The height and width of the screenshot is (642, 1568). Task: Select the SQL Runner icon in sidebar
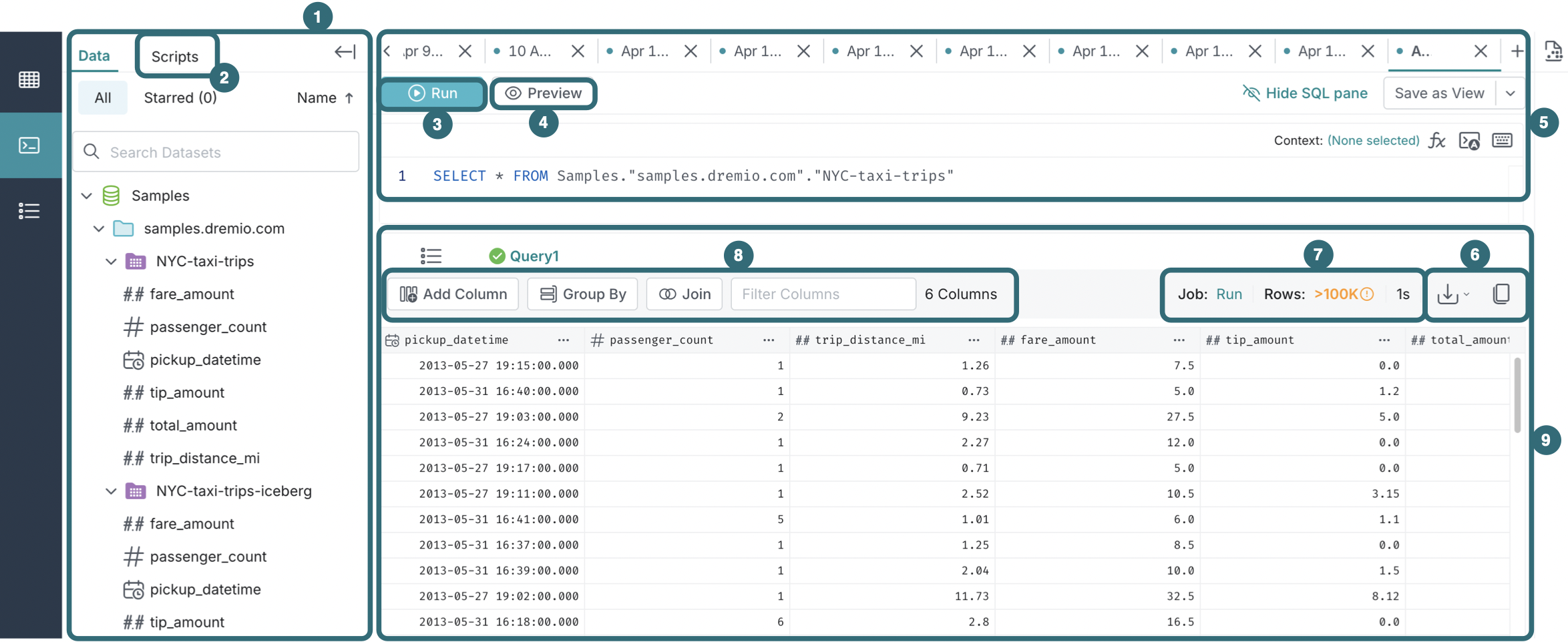(30, 144)
